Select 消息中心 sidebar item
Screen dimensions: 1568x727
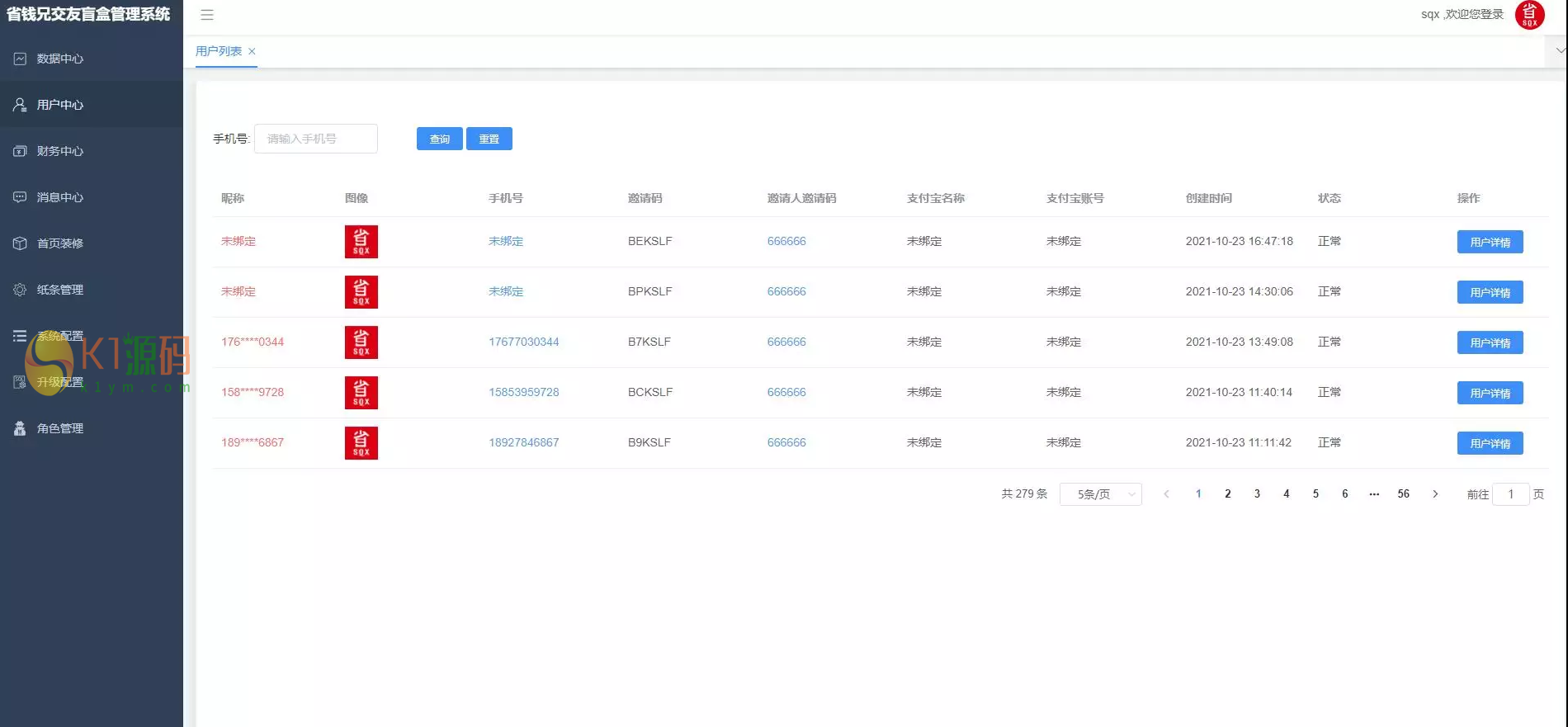[x=59, y=197]
